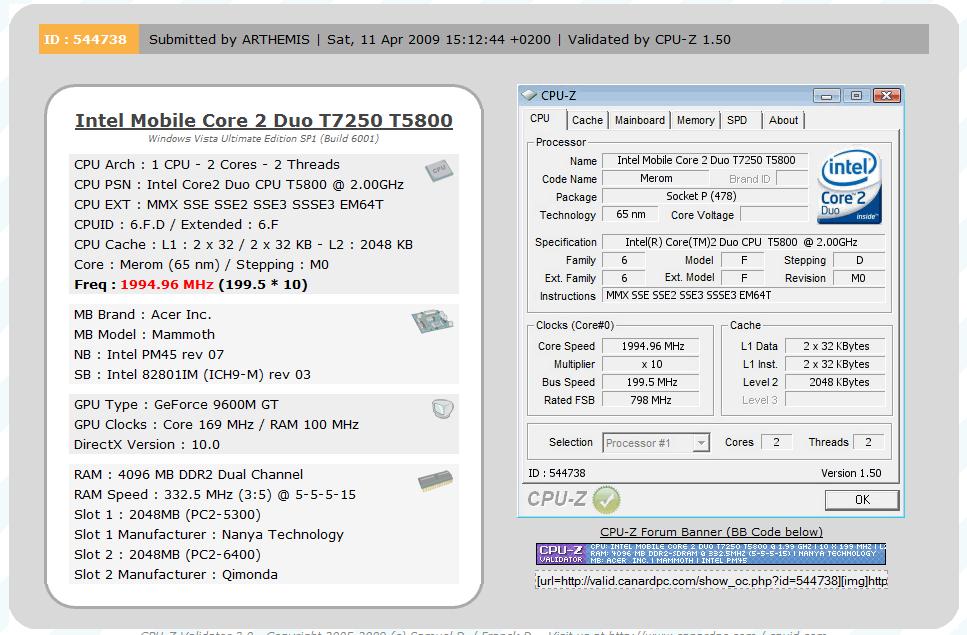Click the Package field showing Socket P (478)

(706, 196)
